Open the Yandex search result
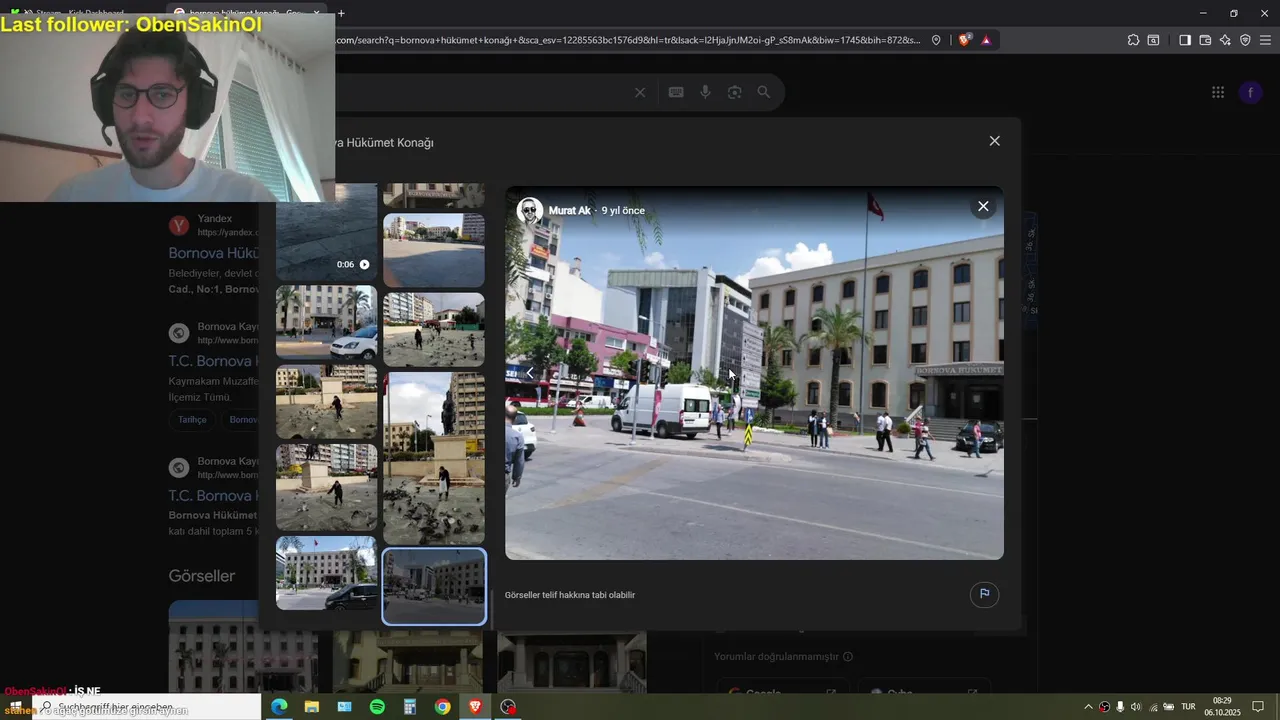Screen dimensions: 1280x720 click(x=213, y=253)
